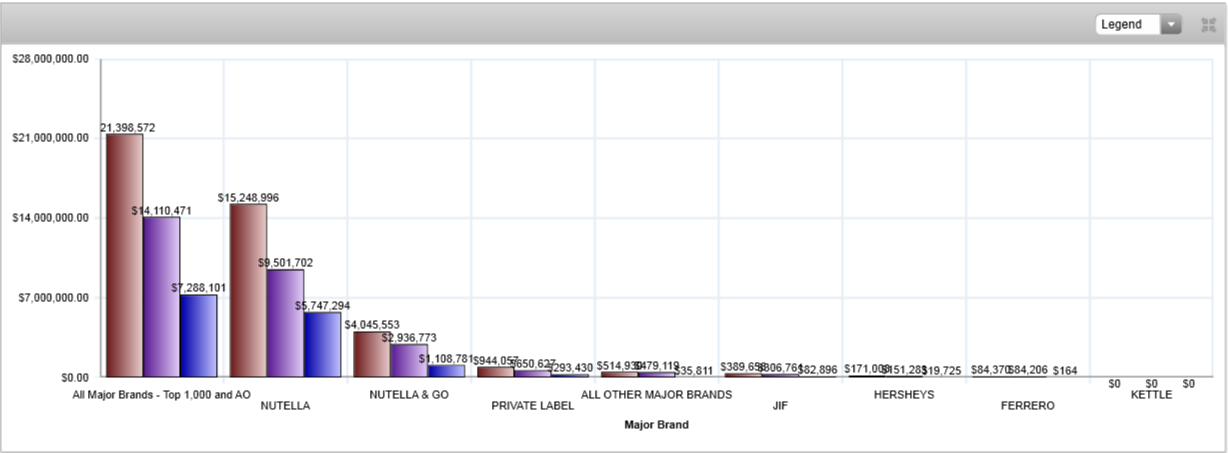The image size is (1228, 453).
Task: Select the purple $14,110,471 bar
Action: tap(161, 296)
